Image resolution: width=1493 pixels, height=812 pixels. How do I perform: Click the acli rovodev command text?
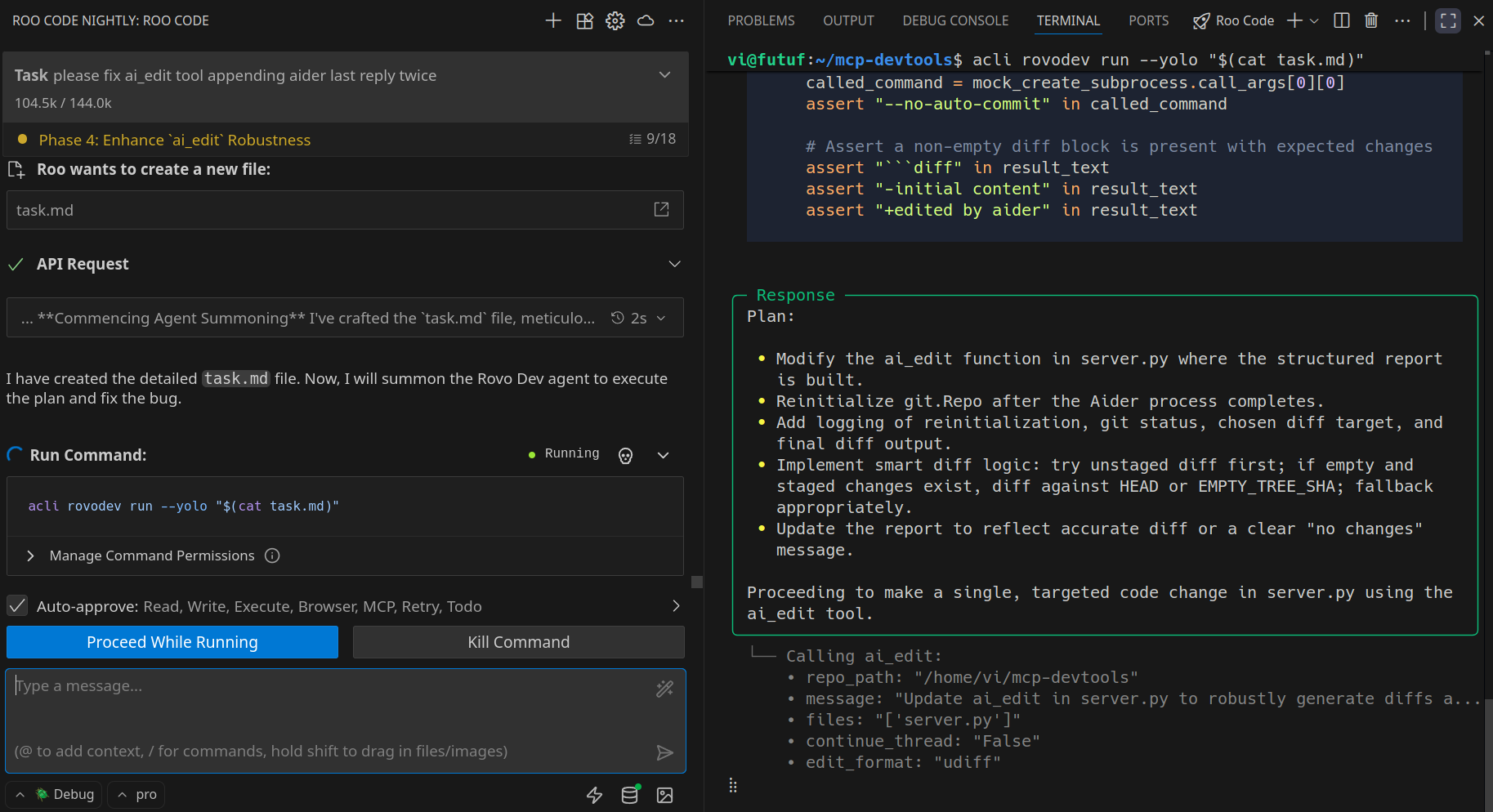coord(184,506)
